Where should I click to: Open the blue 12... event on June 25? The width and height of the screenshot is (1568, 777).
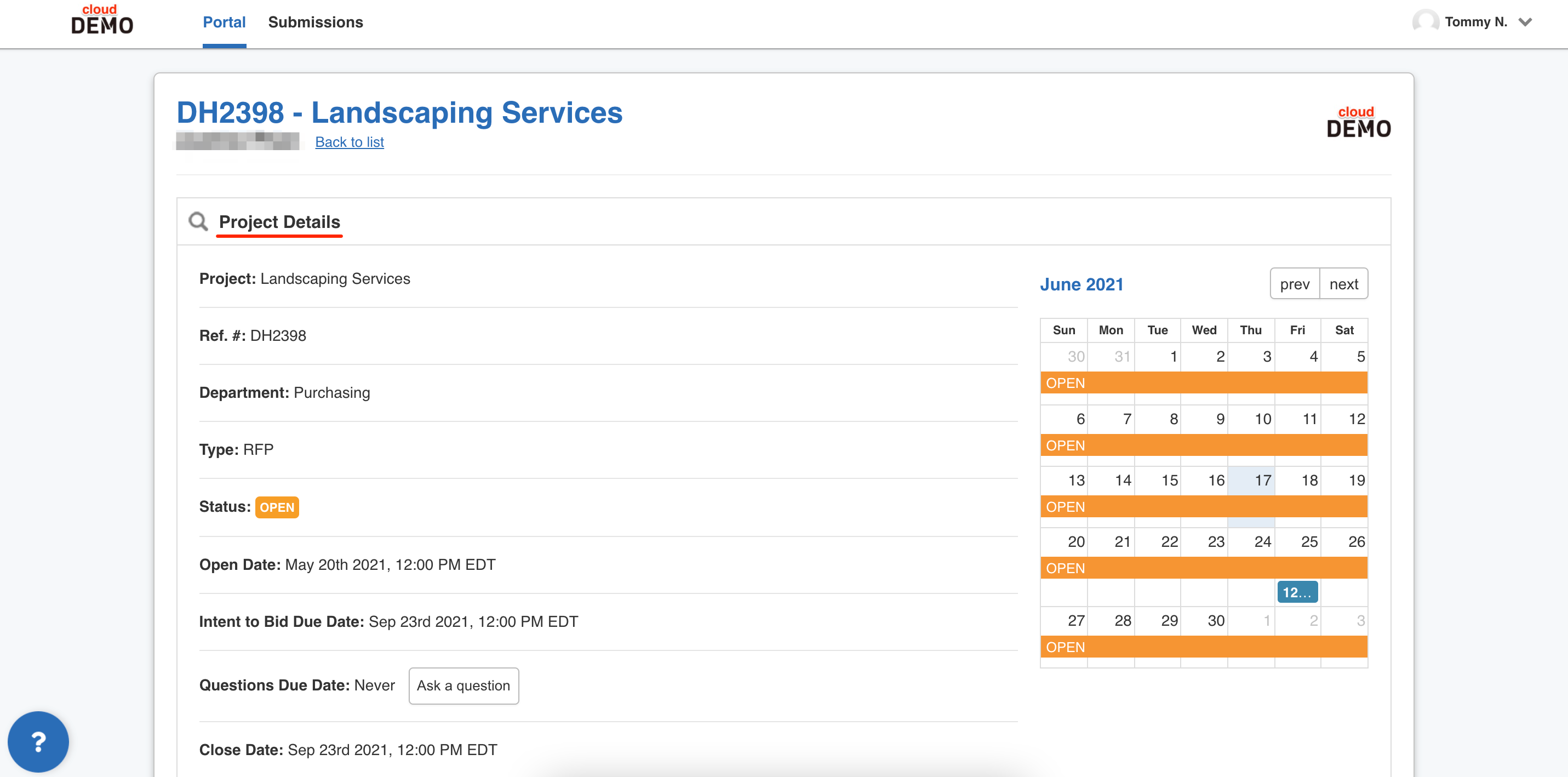tap(1297, 592)
